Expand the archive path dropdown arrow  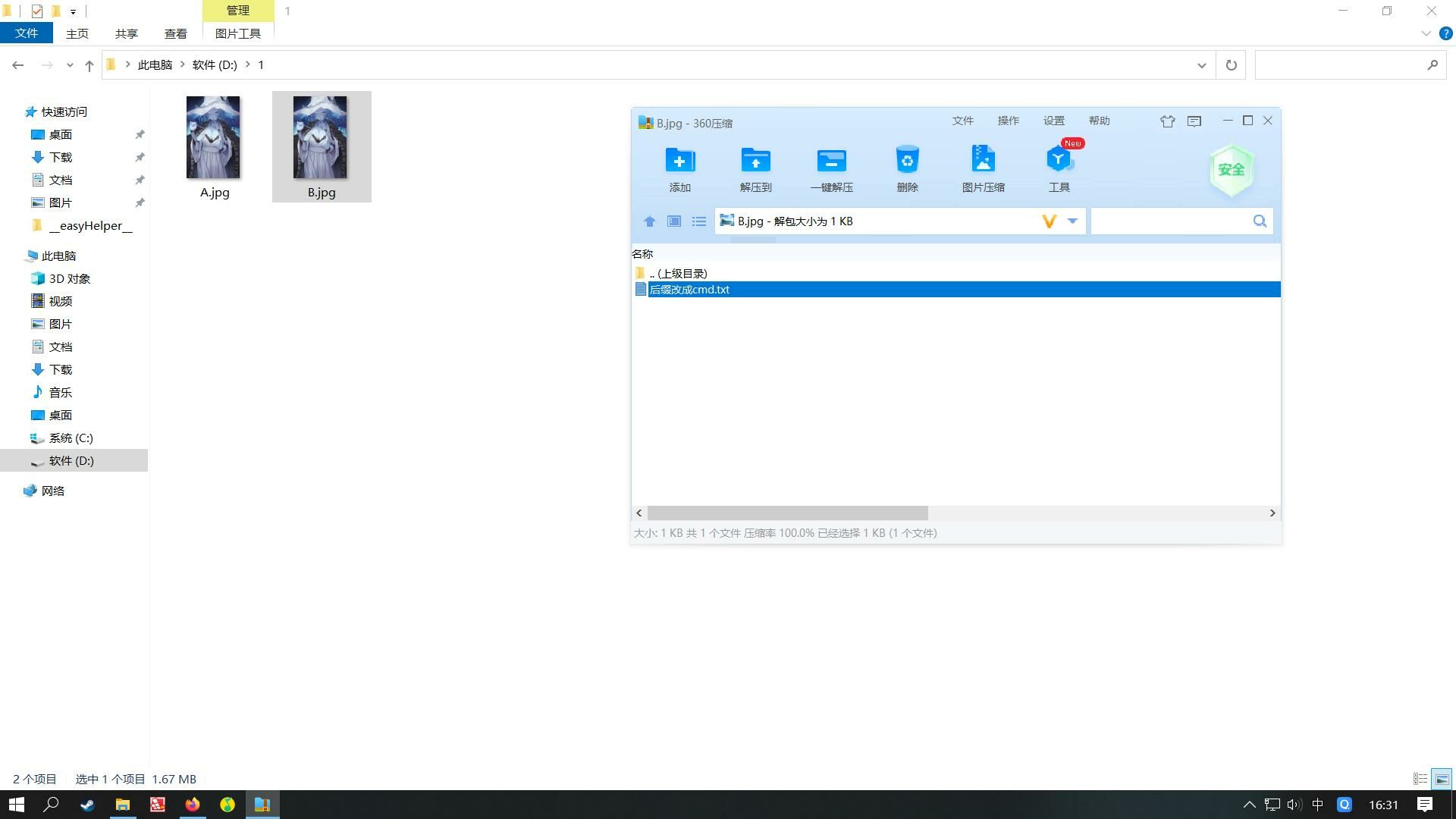1072,221
